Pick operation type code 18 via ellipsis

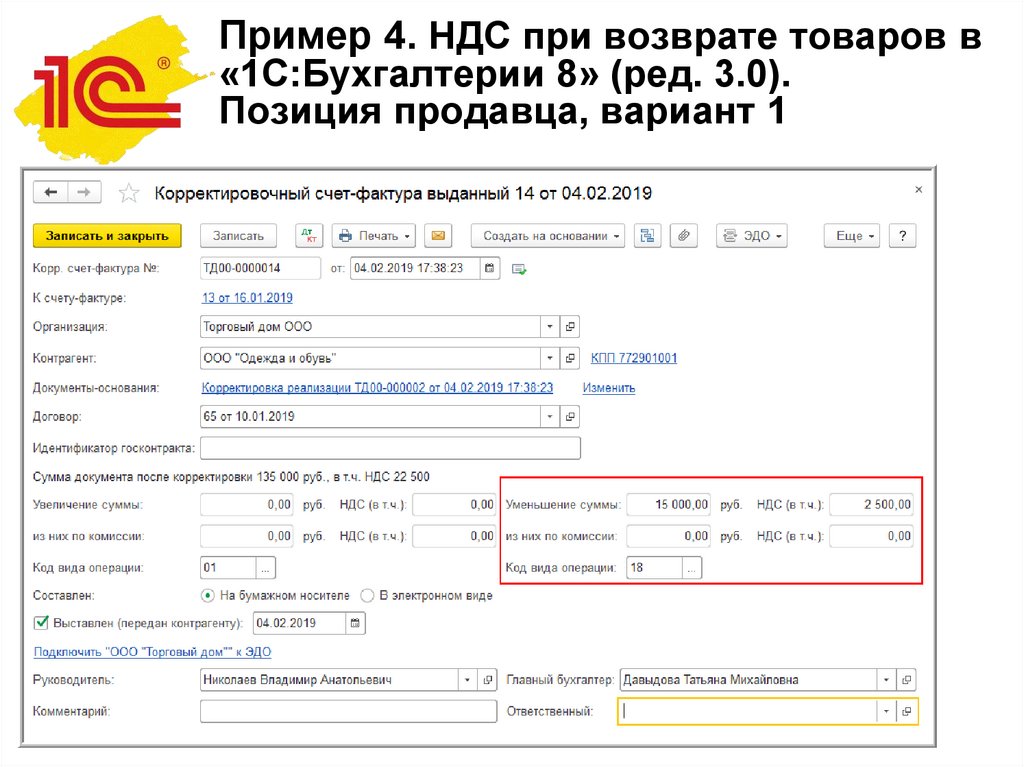[692, 568]
